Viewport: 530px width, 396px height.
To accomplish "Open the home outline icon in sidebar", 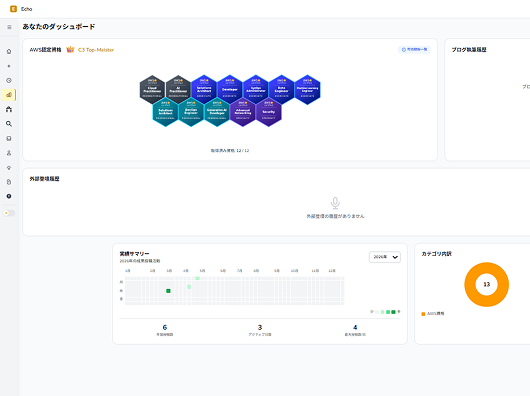I will 9,51.
